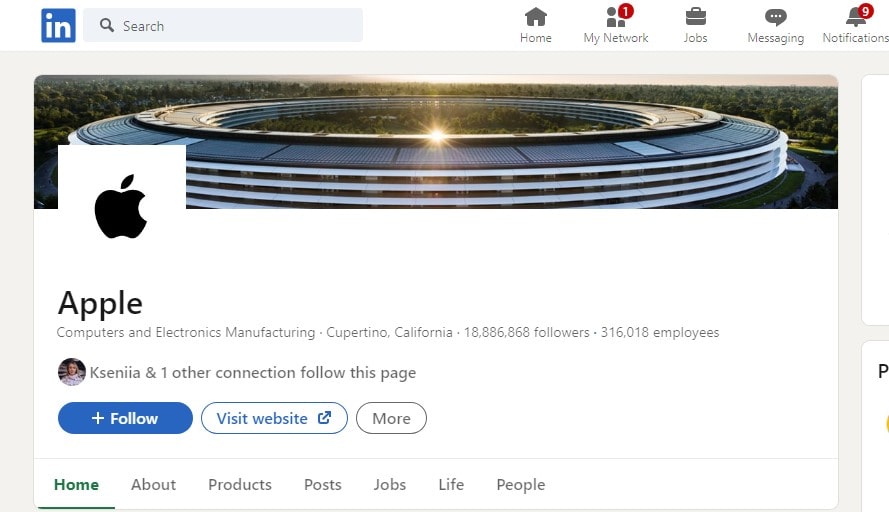Follow the Apple page
889x512 pixels.
125,418
